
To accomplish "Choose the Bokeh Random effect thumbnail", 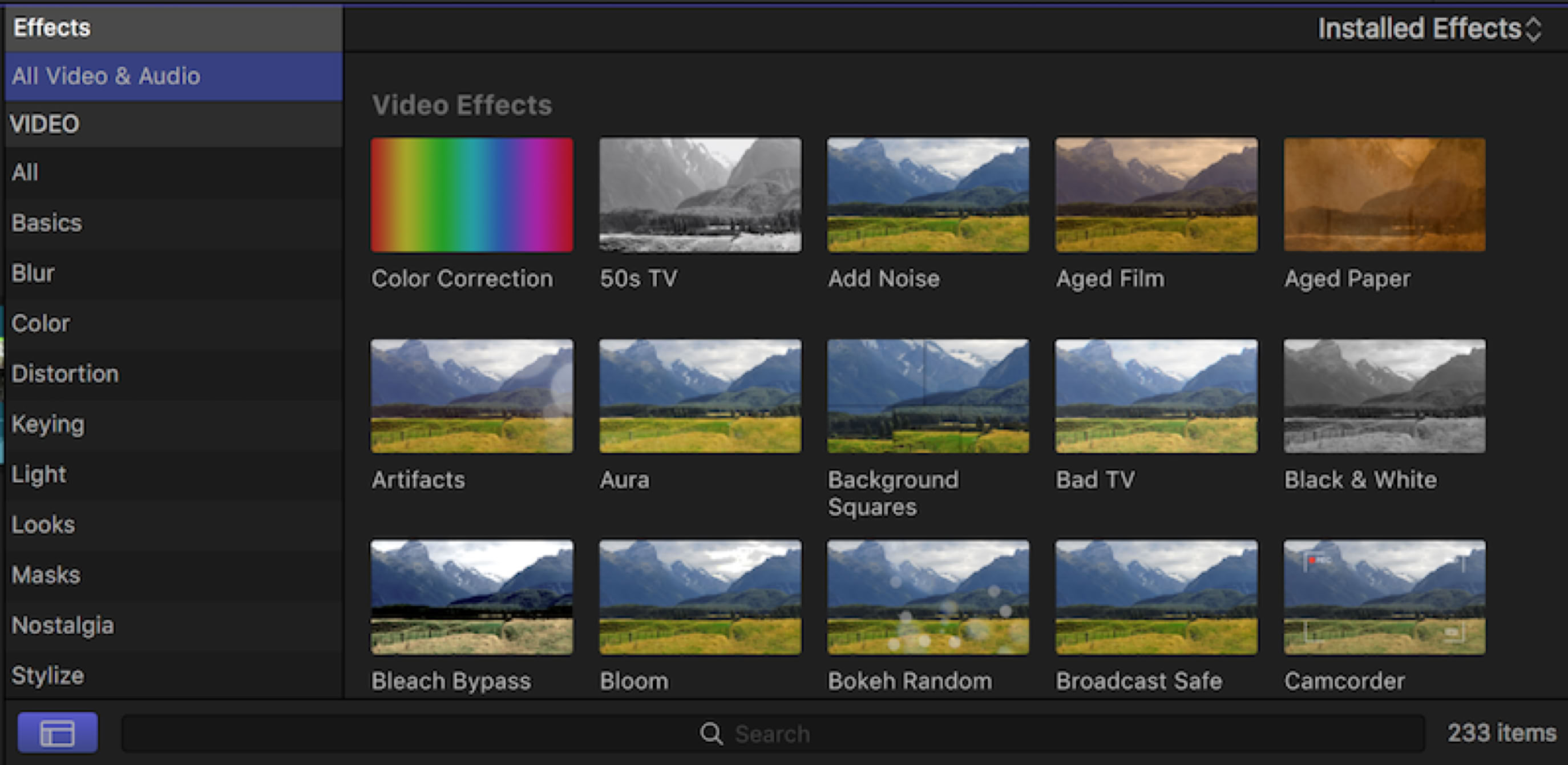I will pos(928,597).
